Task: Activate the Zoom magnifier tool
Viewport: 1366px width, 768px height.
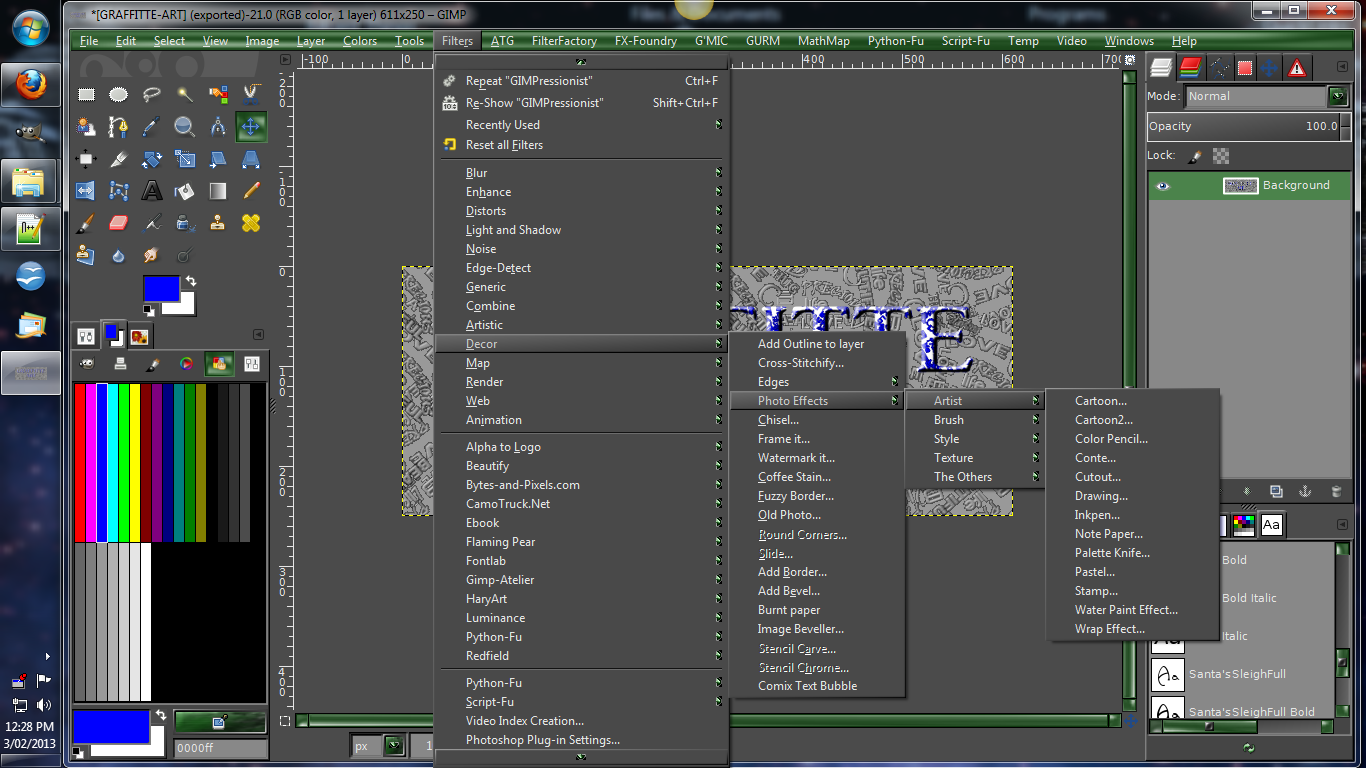Action: coord(185,127)
